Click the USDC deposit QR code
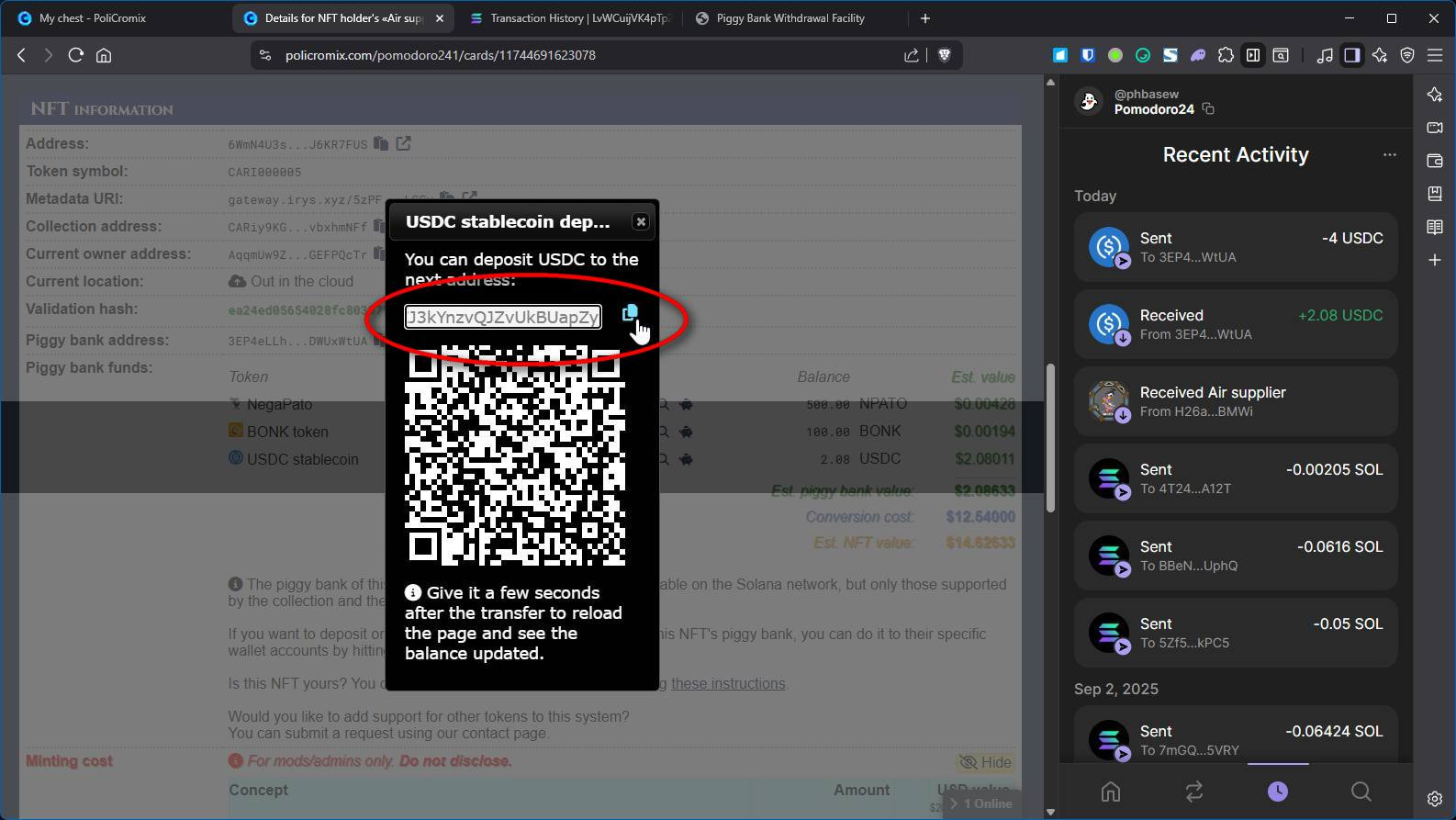The image size is (1456, 820). [514, 455]
